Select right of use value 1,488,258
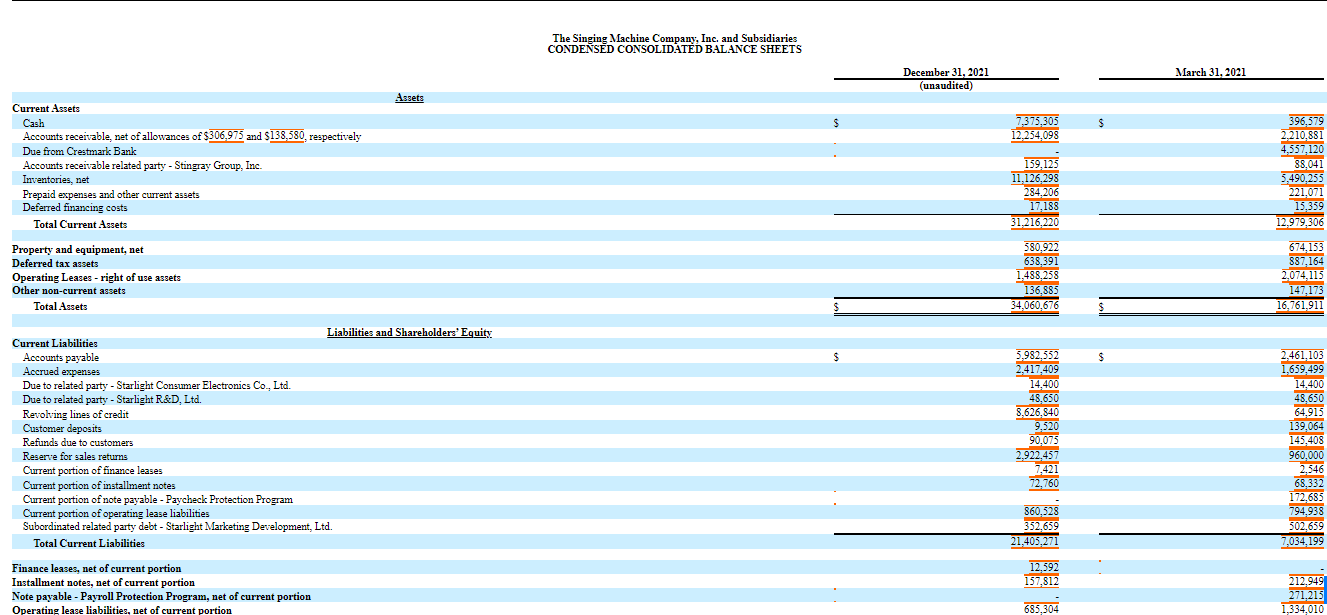 coord(1038,275)
